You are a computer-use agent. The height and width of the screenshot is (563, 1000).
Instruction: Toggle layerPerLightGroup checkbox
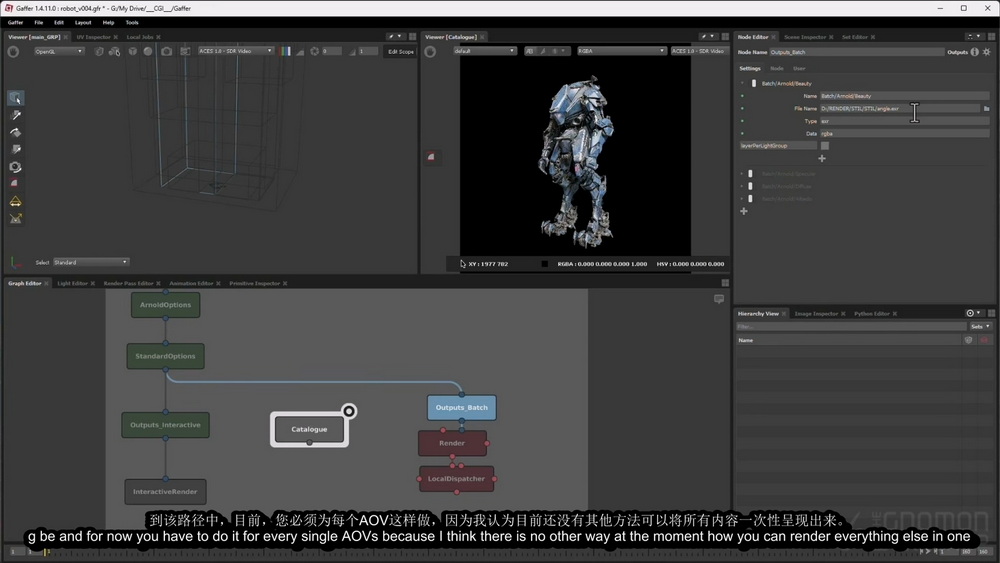825,145
